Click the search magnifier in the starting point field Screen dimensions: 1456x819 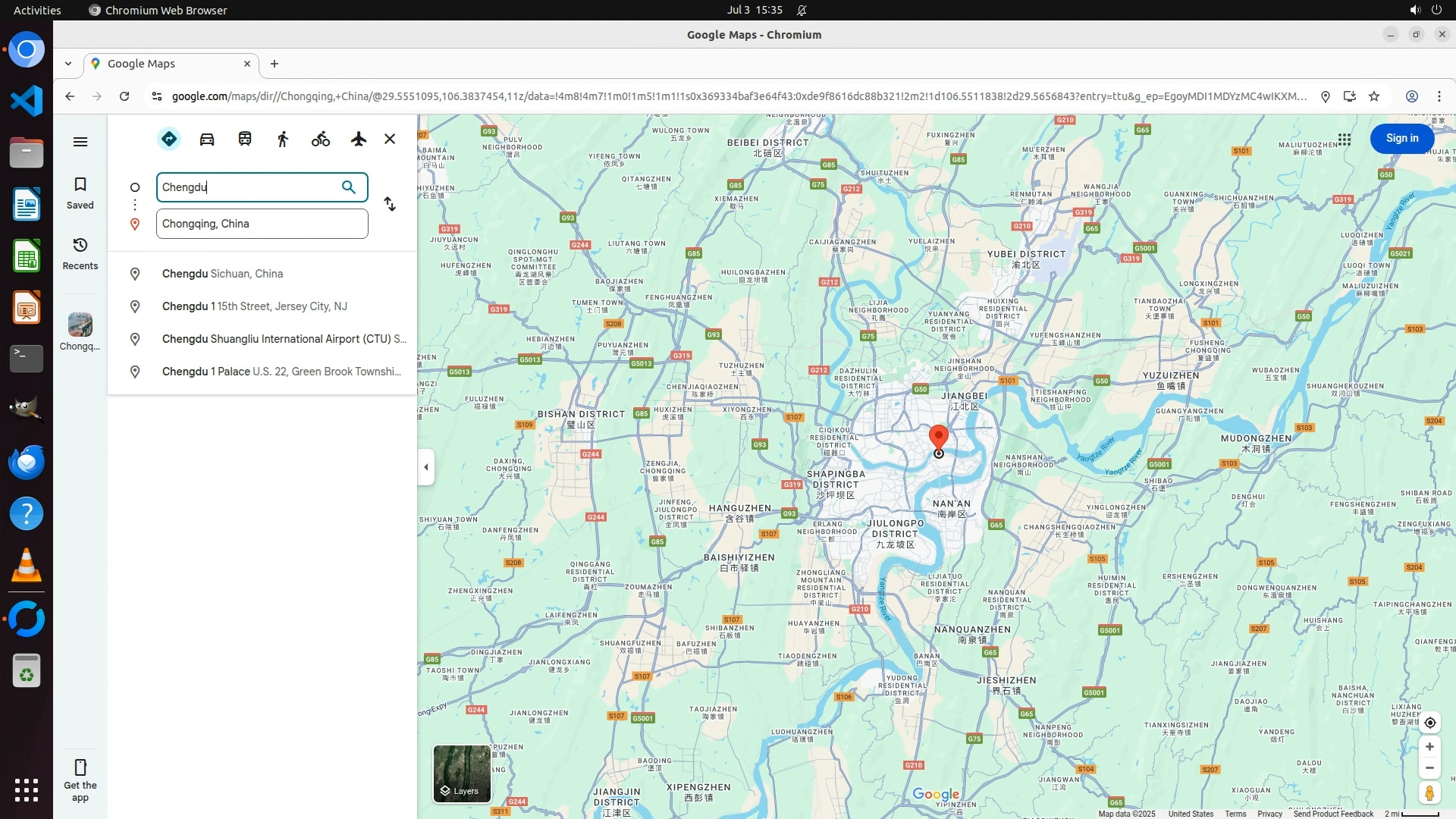[349, 187]
